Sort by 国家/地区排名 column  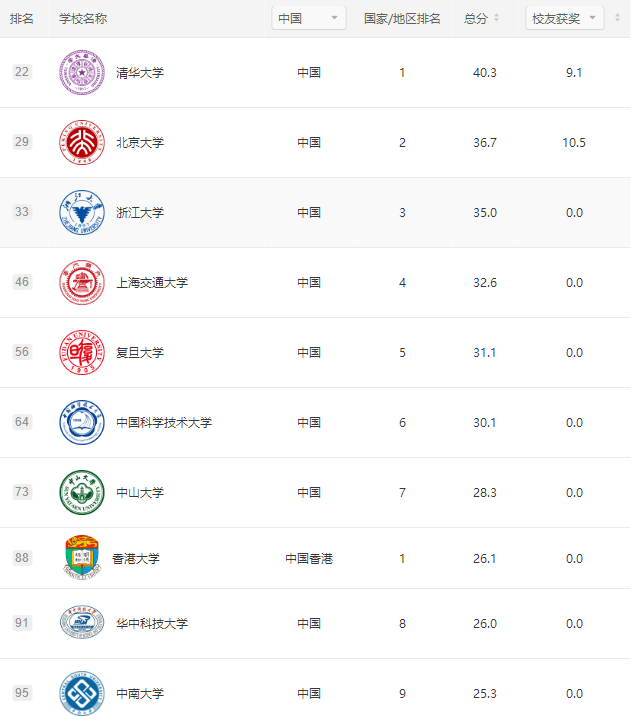click(x=402, y=18)
